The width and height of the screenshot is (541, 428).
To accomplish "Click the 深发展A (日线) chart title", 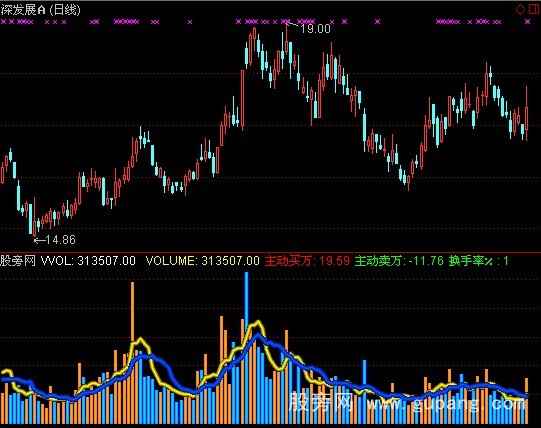I will click(x=40, y=10).
